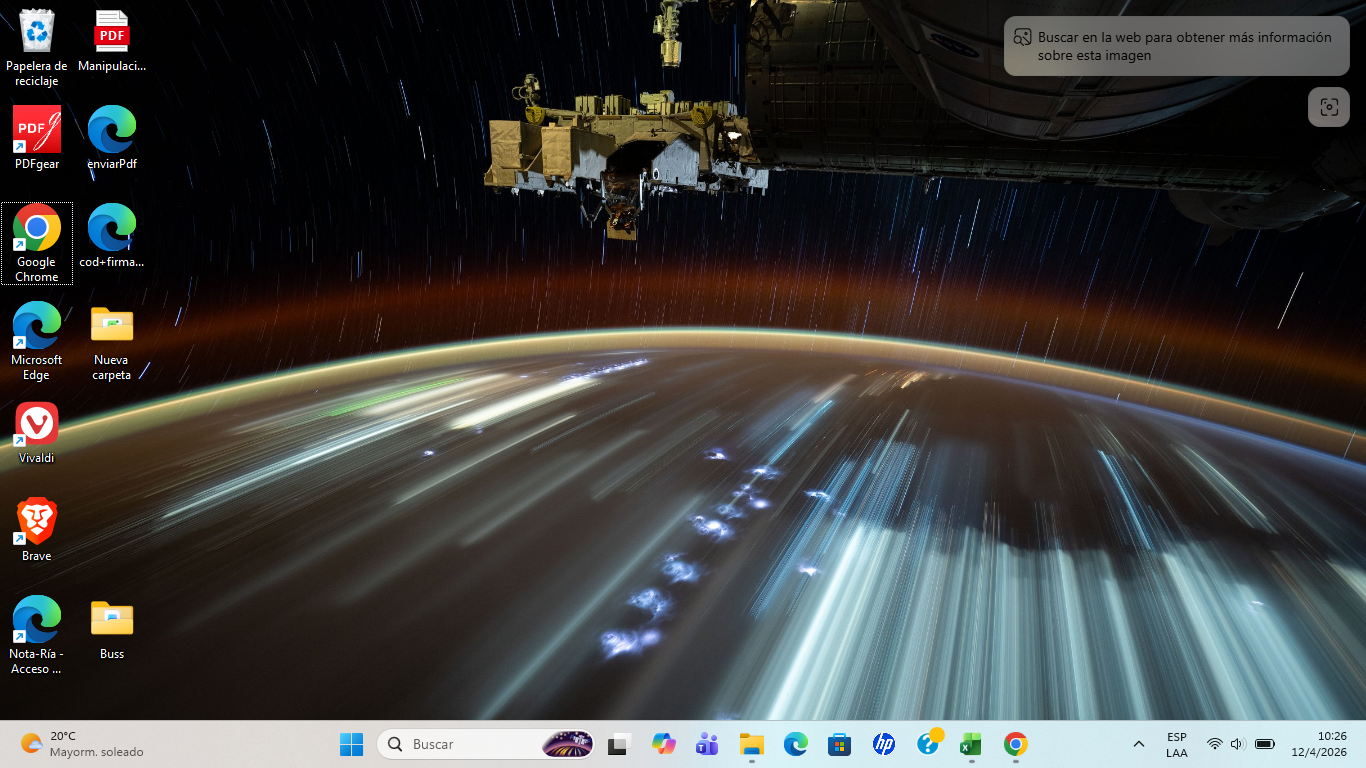Open Microsoft Store from the taskbar
This screenshot has height=768, width=1366.
(x=839, y=744)
